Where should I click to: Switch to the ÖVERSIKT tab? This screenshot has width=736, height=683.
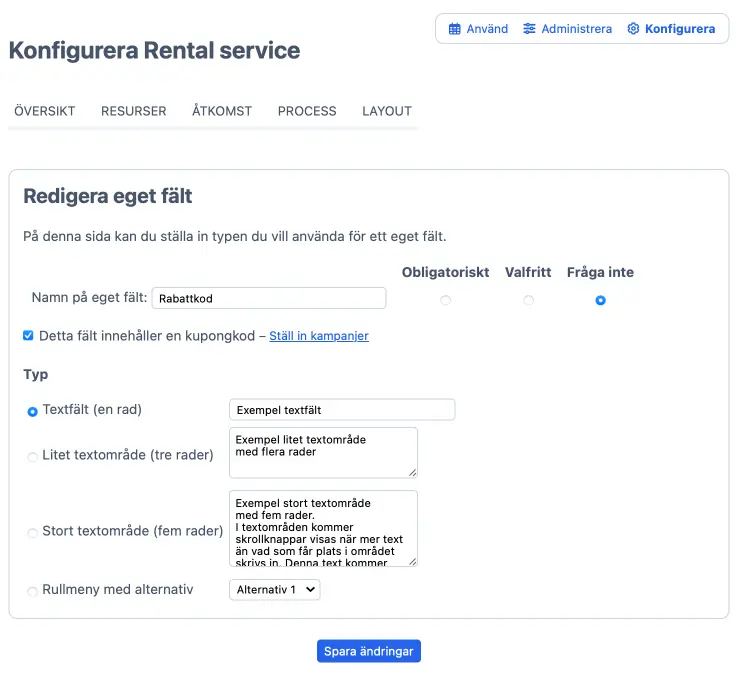pyautogui.click(x=45, y=111)
